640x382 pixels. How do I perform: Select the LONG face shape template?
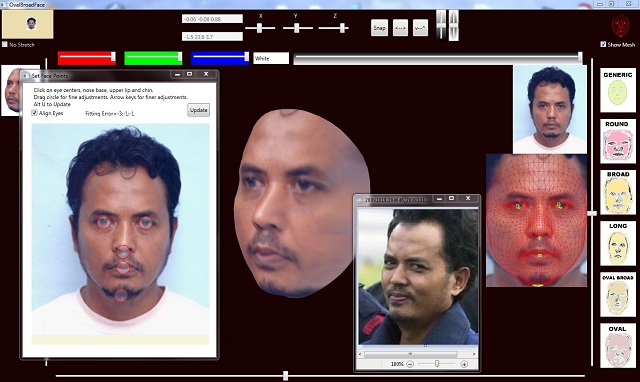pyautogui.click(x=618, y=243)
